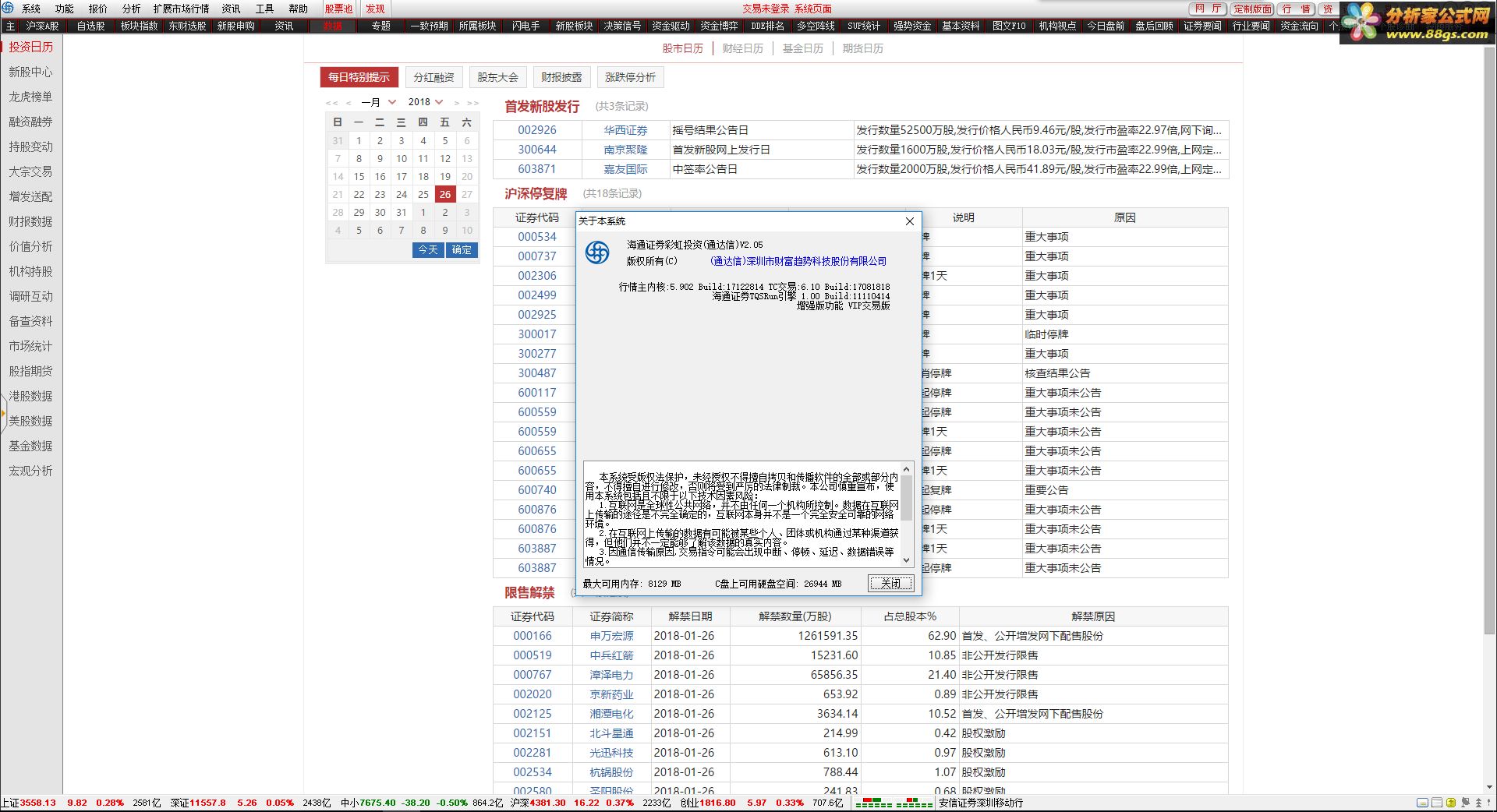Open the 闪电手 toolbar tab
1497x812 pixels.
coord(526,26)
